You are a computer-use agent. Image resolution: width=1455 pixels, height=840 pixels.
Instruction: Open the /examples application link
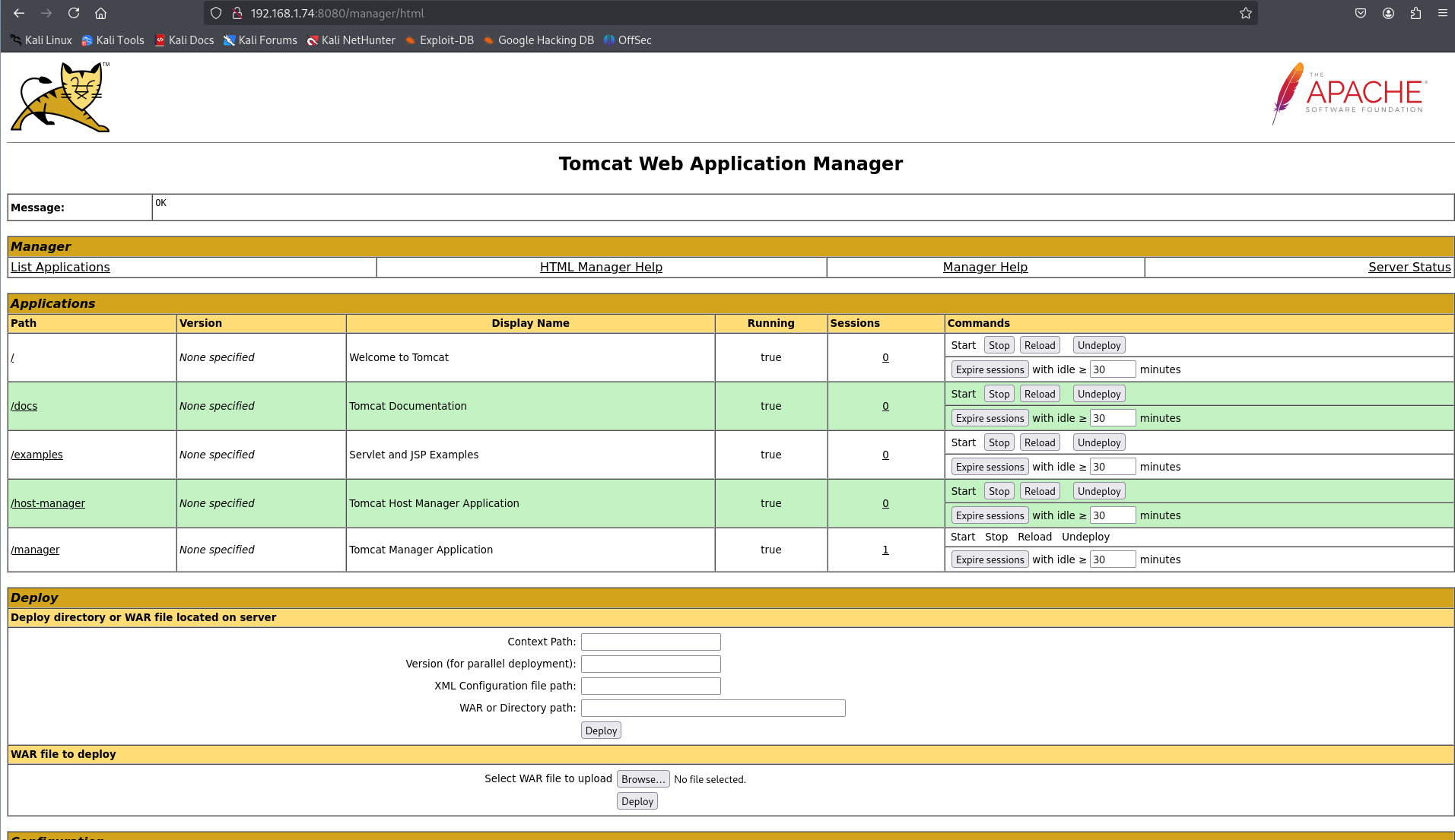37,455
